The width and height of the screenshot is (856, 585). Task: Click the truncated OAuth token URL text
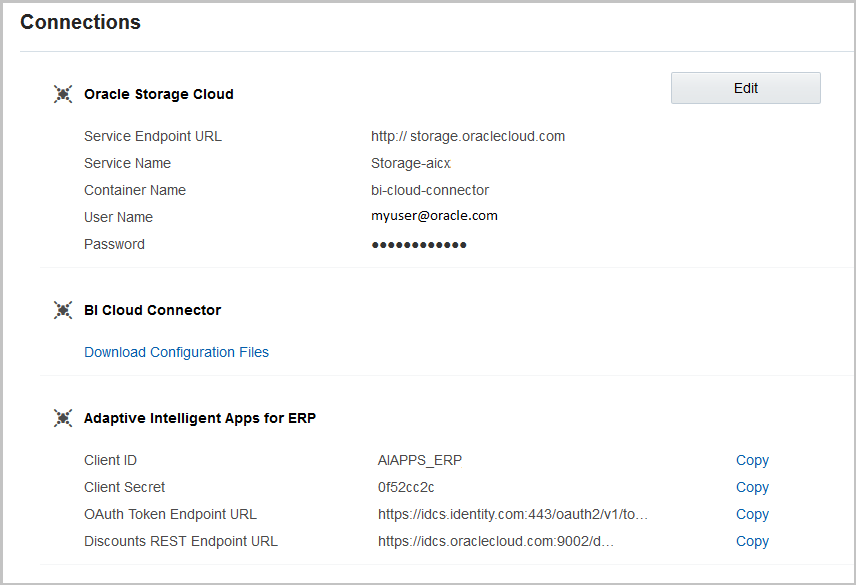point(513,514)
